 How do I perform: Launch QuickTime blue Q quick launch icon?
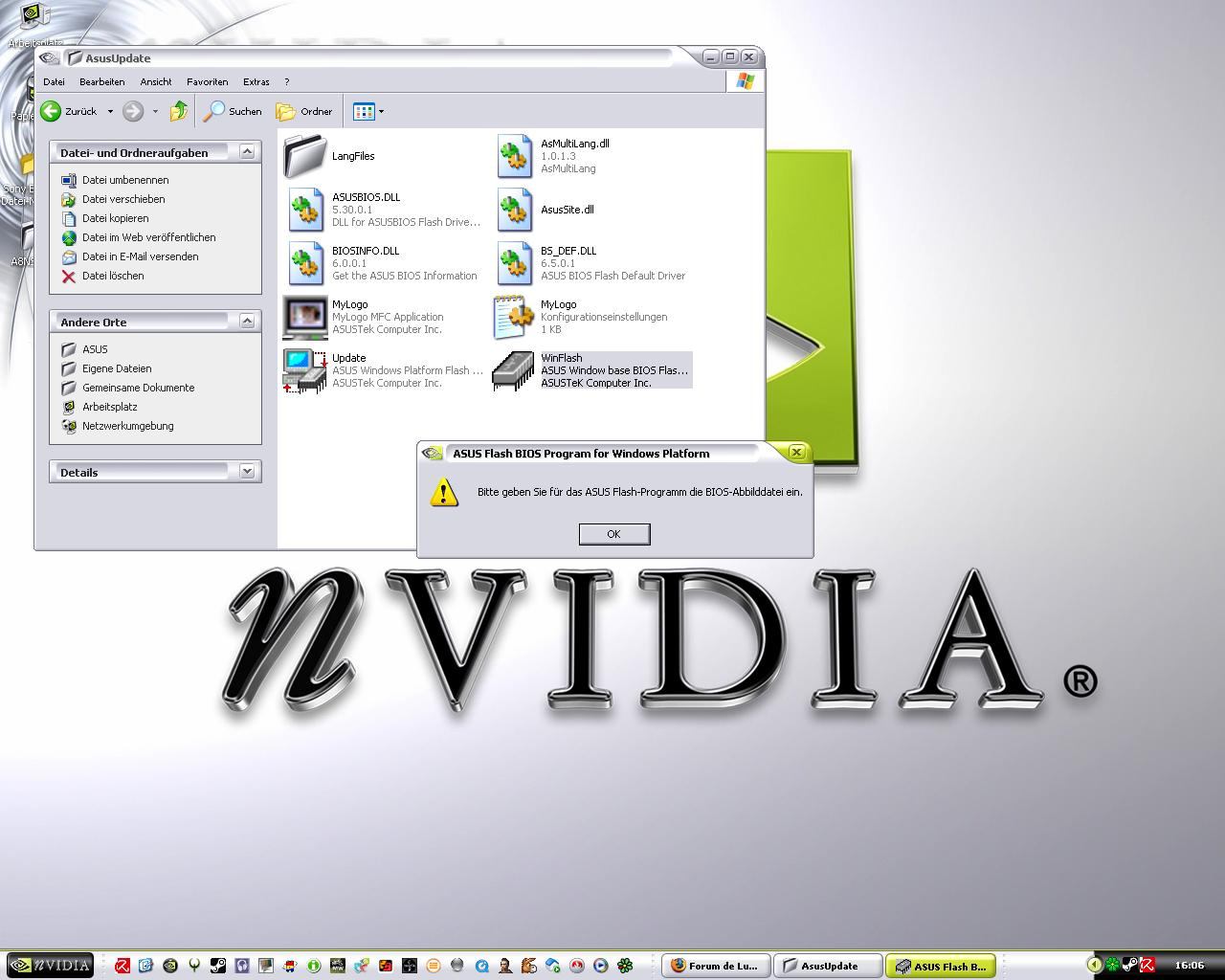[x=481, y=966]
